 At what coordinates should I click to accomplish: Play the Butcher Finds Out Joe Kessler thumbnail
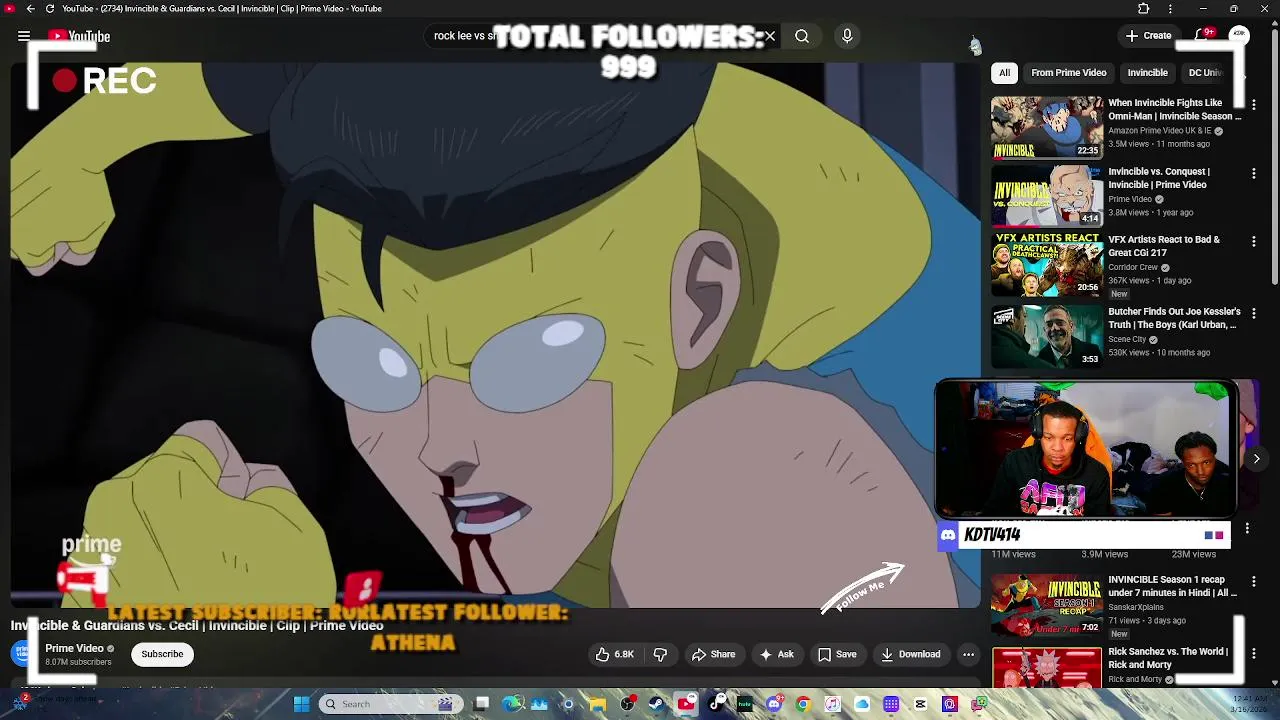tap(1046, 336)
